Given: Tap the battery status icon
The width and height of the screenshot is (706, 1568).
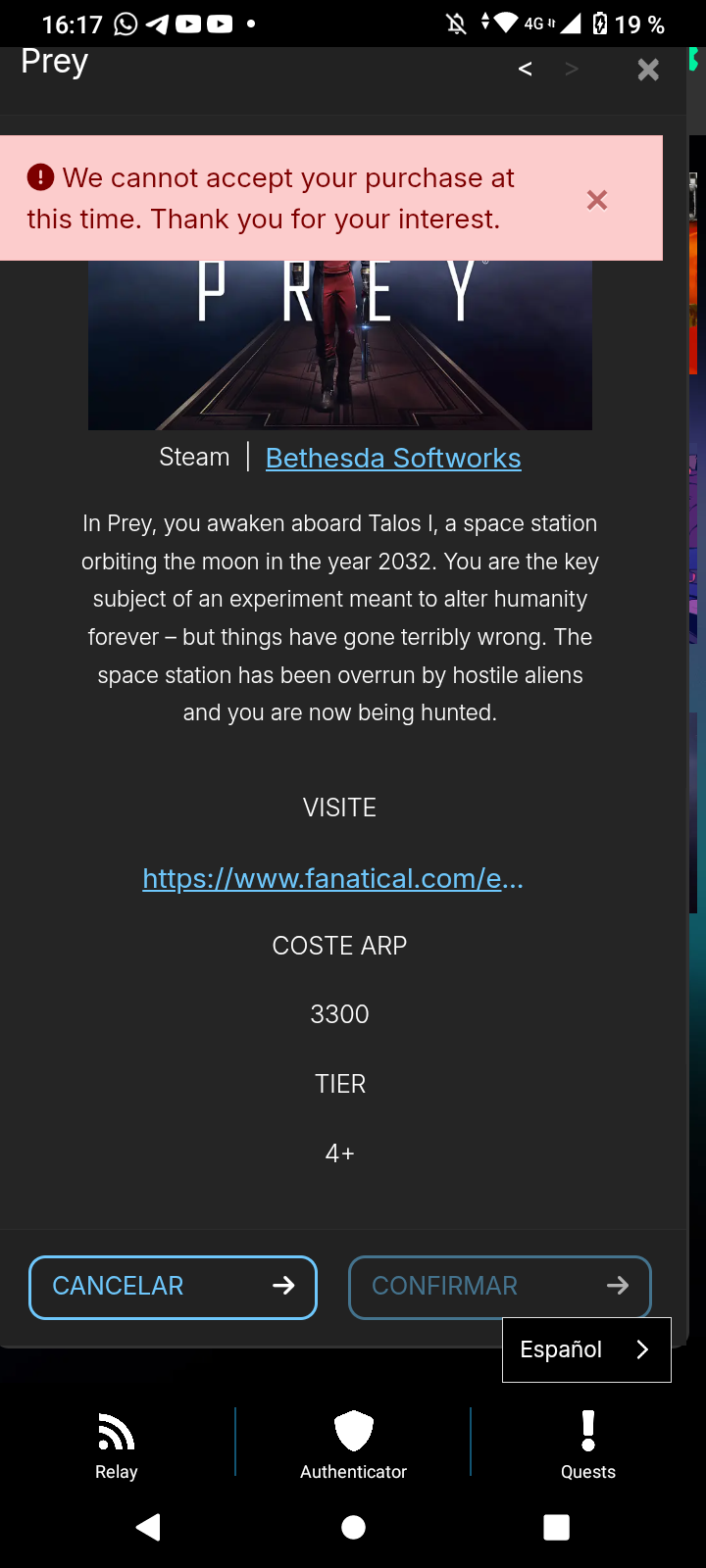Looking at the screenshot, I should click(x=600, y=24).
